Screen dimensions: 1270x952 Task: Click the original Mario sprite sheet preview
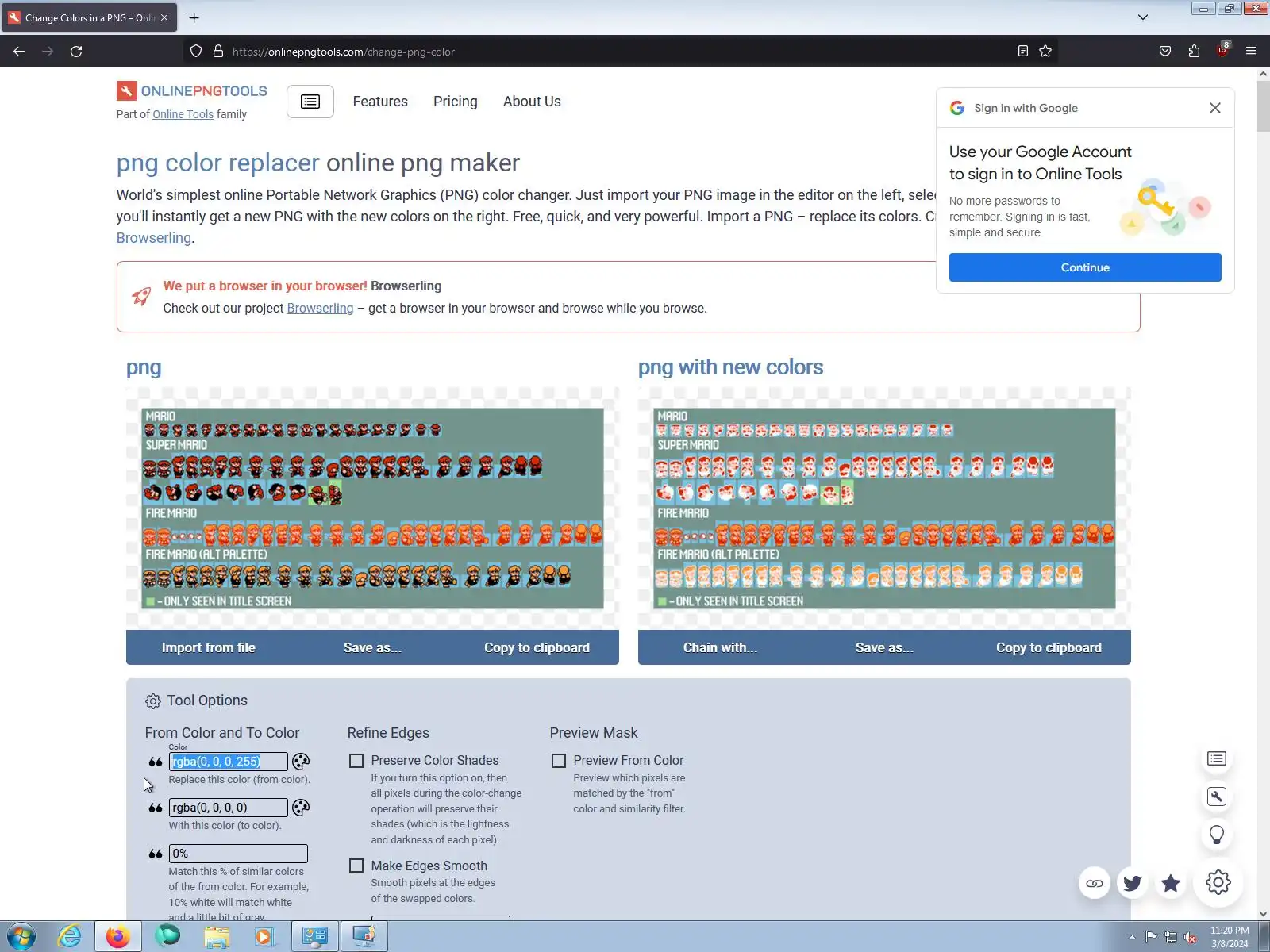tap(372, 509)
